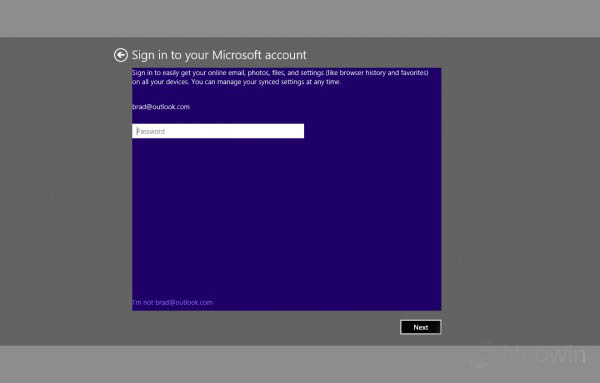
Task: Go back using the circled arrow icon
Action: tap(121, 55)
